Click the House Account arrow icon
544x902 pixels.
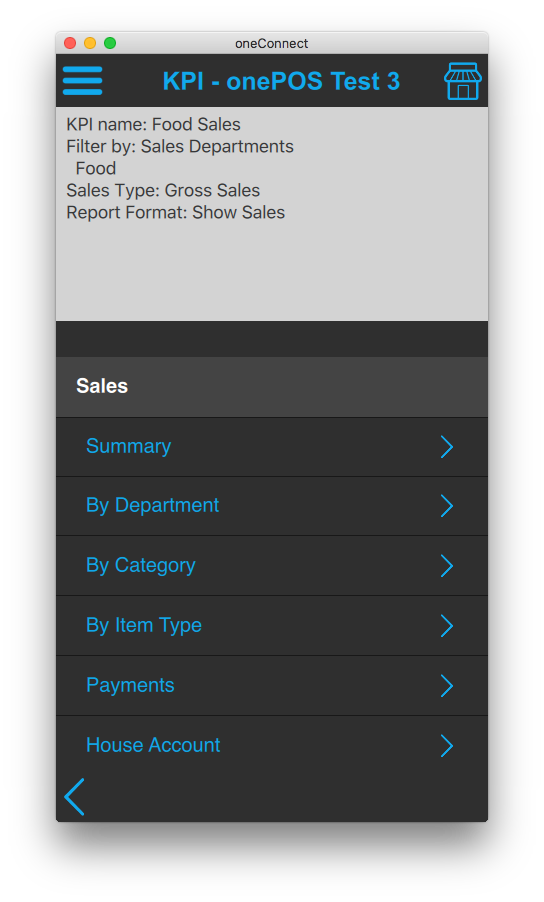(447, 746)
